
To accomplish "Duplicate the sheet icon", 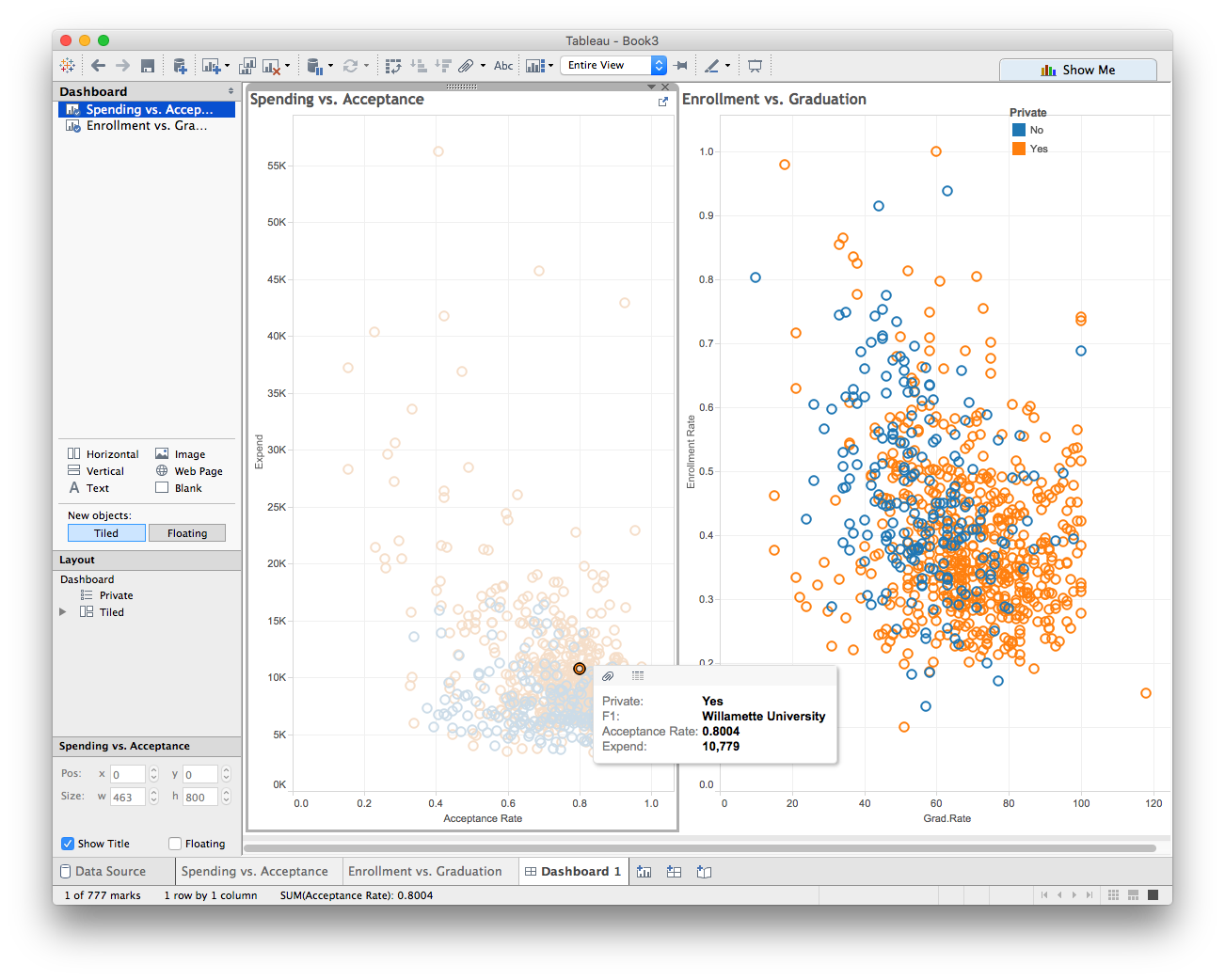I will click(x=247, y=66).
